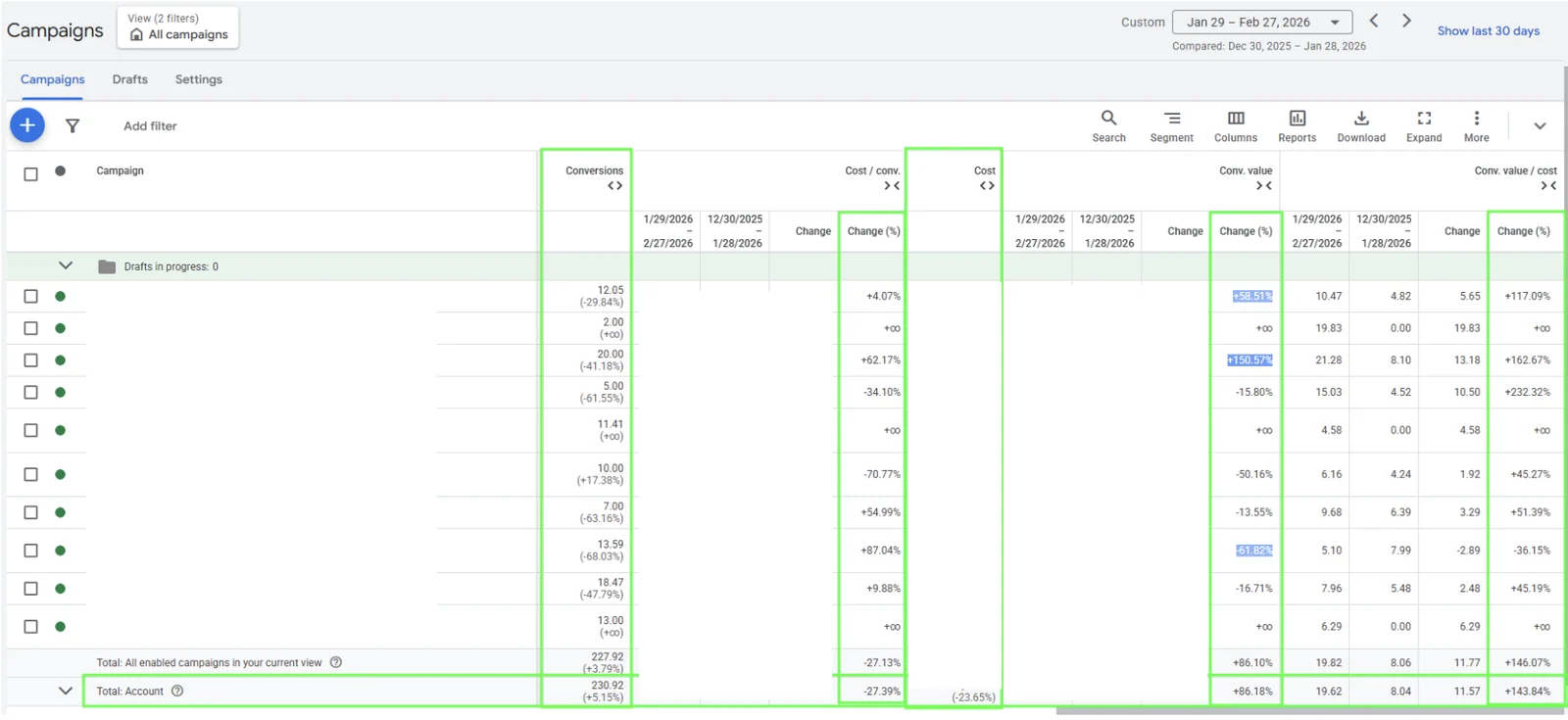
Task: Download the campaign table
Action: [x=1361, y=126]
